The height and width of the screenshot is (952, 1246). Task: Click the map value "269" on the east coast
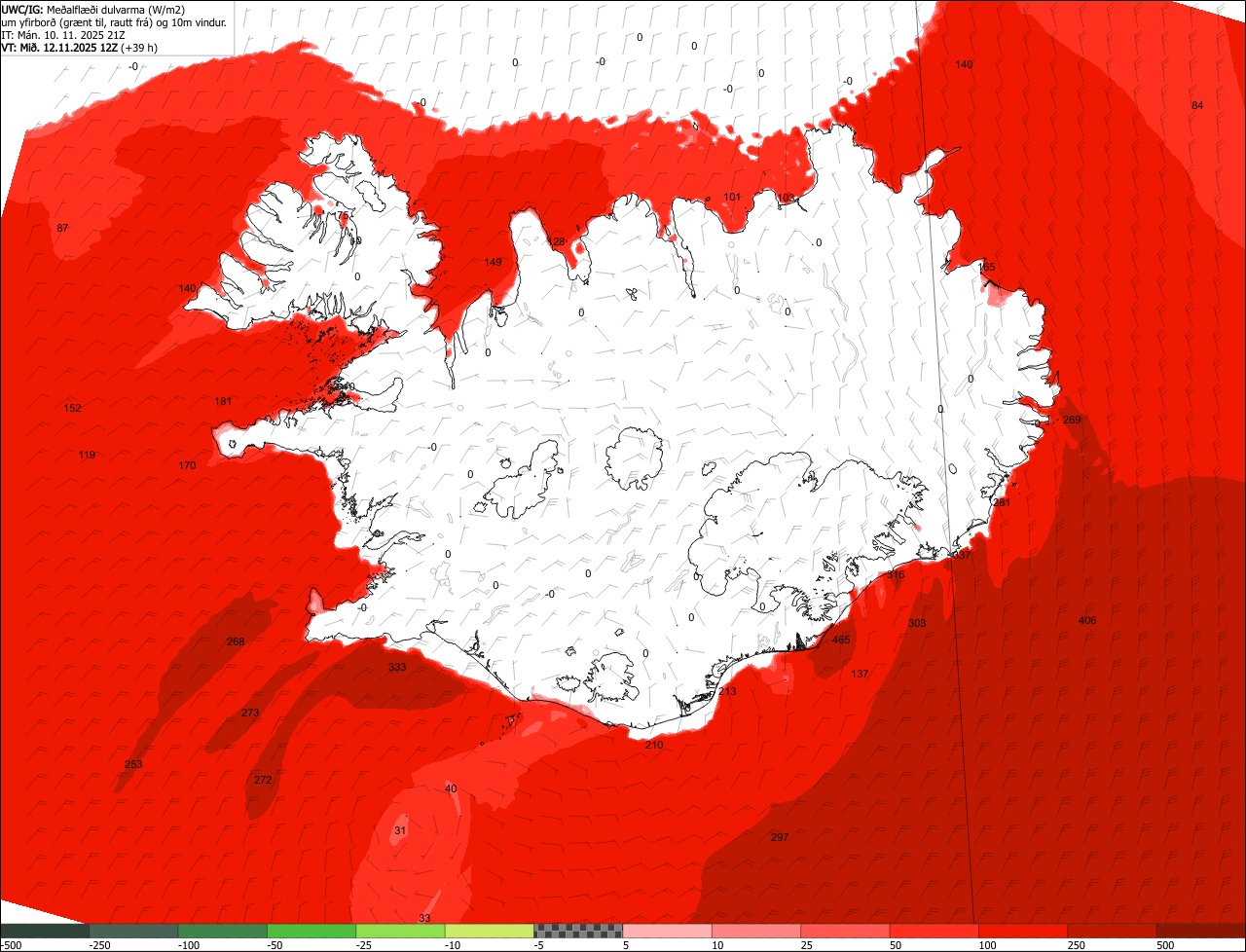(1072, 420)
